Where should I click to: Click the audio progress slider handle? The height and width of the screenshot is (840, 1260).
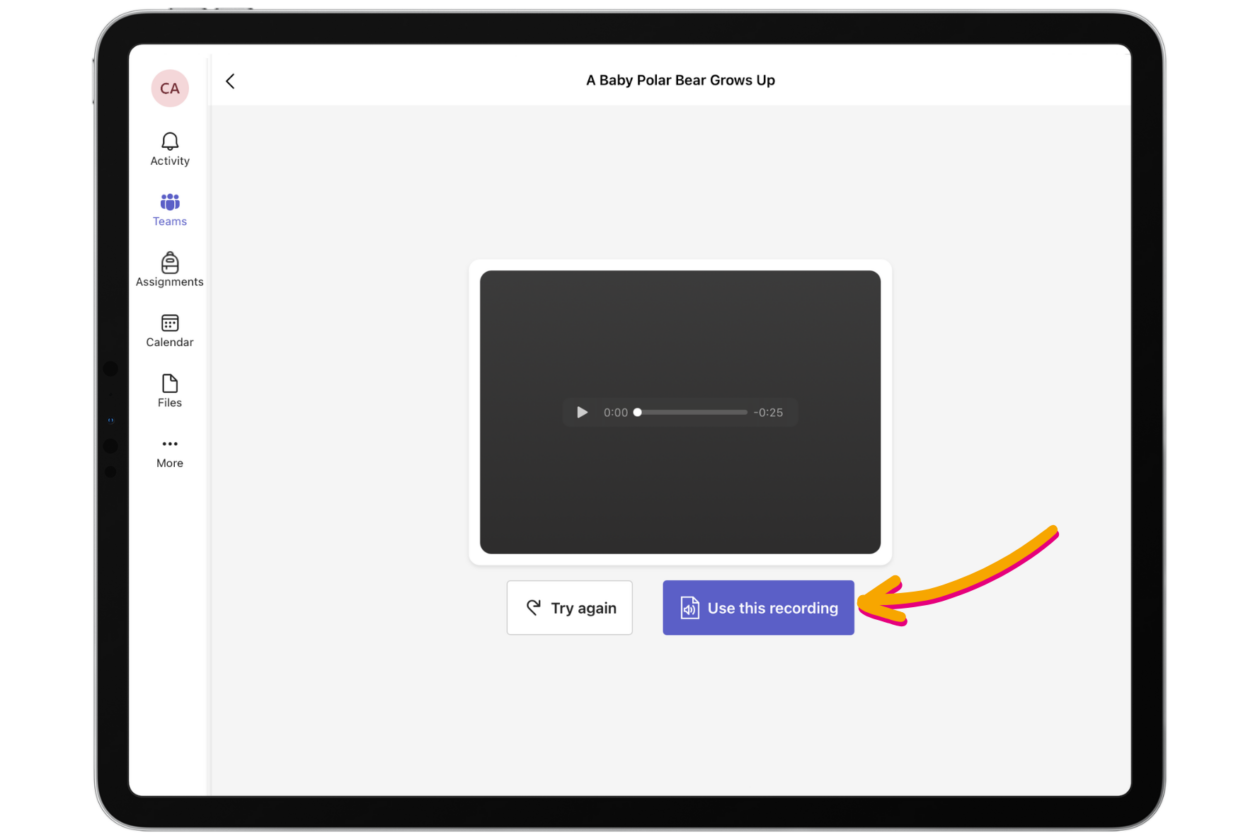(x=638, y=412)
